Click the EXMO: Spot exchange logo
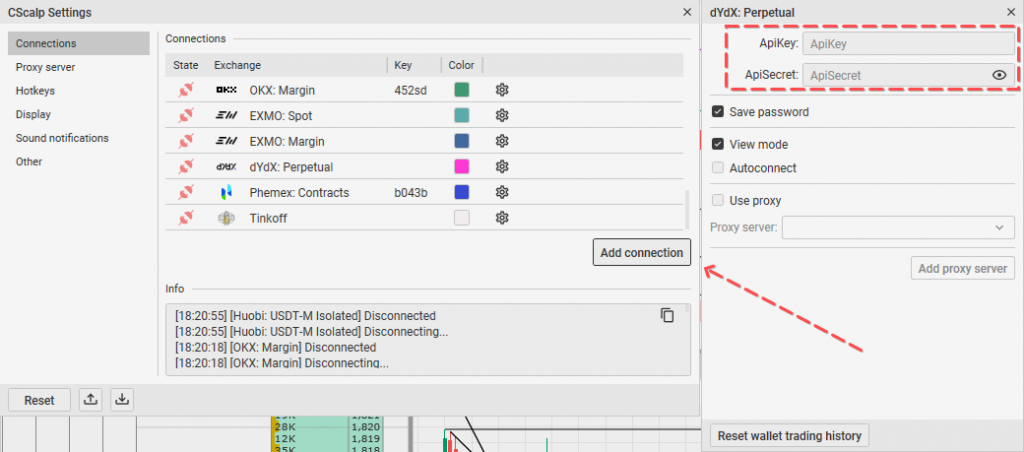This screenshot has height=452, width=1024. (x=226, y=116)
